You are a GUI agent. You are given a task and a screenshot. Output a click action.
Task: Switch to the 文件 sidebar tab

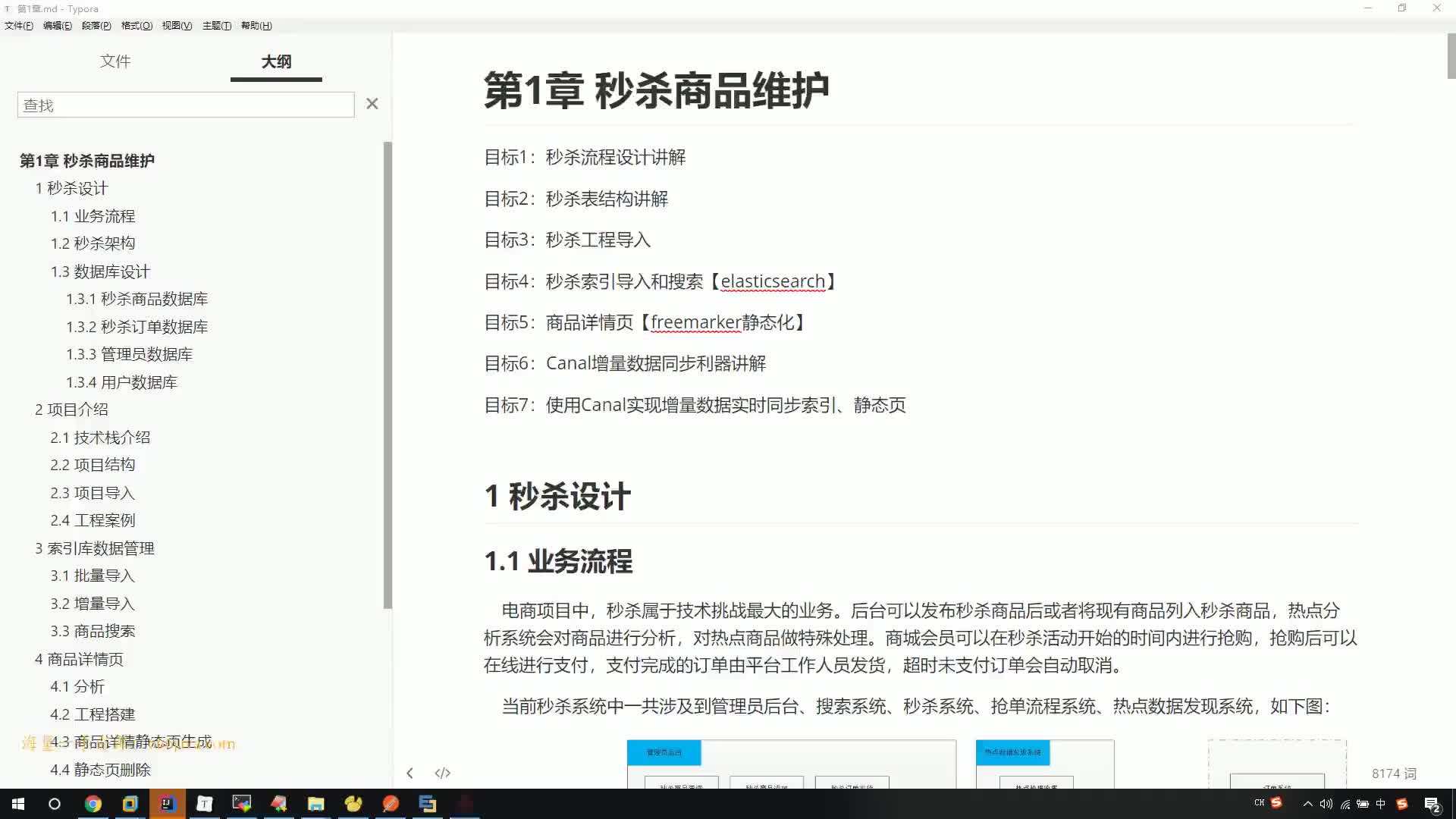(115, 61)
